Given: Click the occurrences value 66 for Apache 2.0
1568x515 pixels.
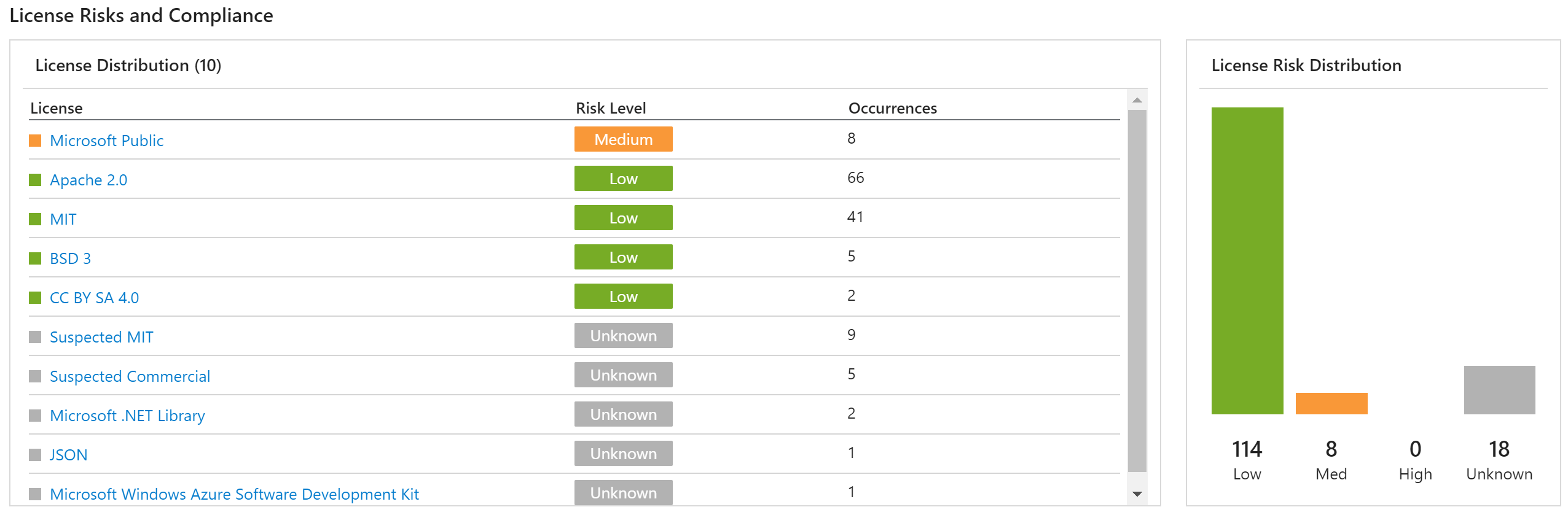Looking at the screenshot, I should tap(856, 177).
